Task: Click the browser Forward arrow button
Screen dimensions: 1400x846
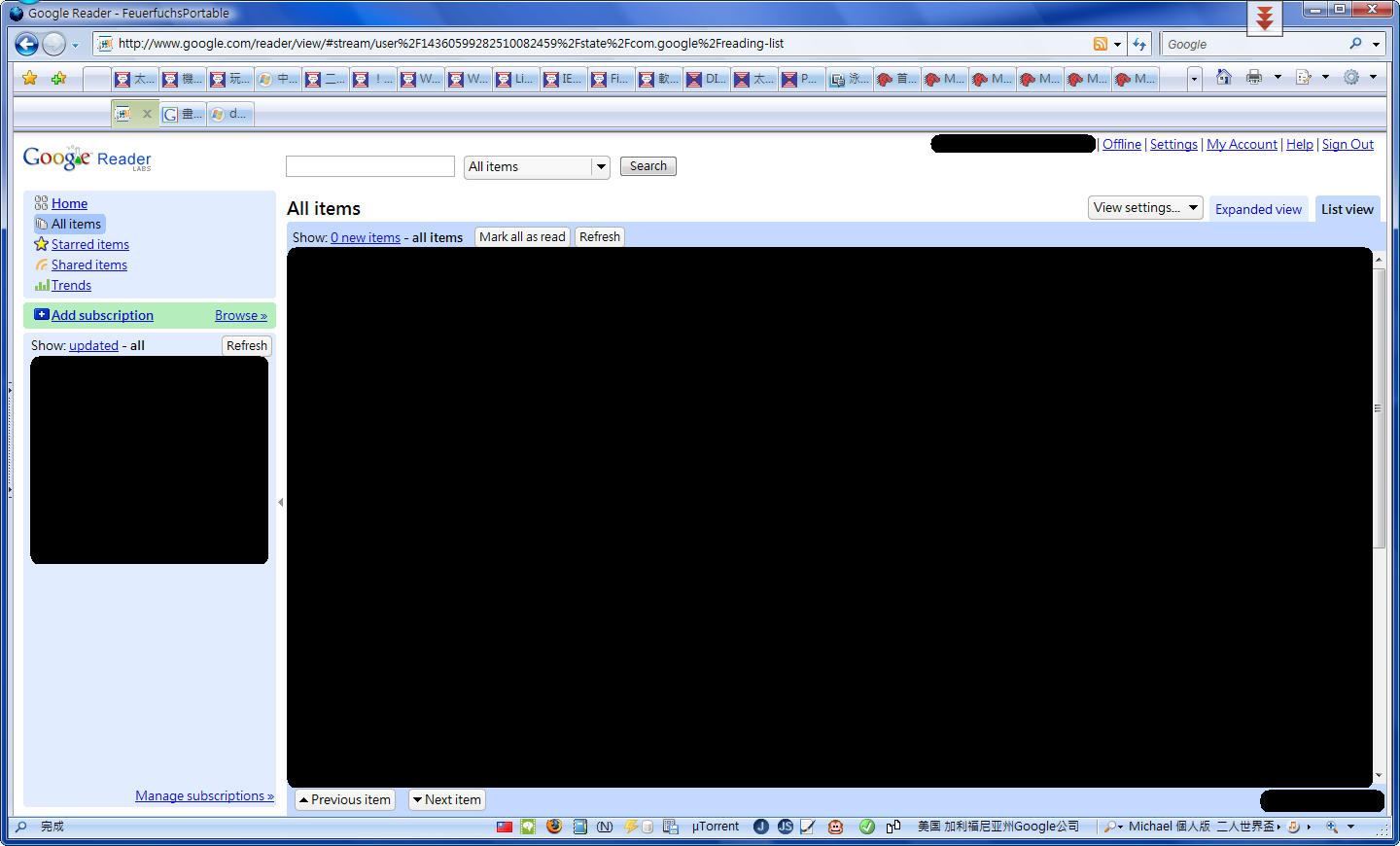Action: point(54,44)
